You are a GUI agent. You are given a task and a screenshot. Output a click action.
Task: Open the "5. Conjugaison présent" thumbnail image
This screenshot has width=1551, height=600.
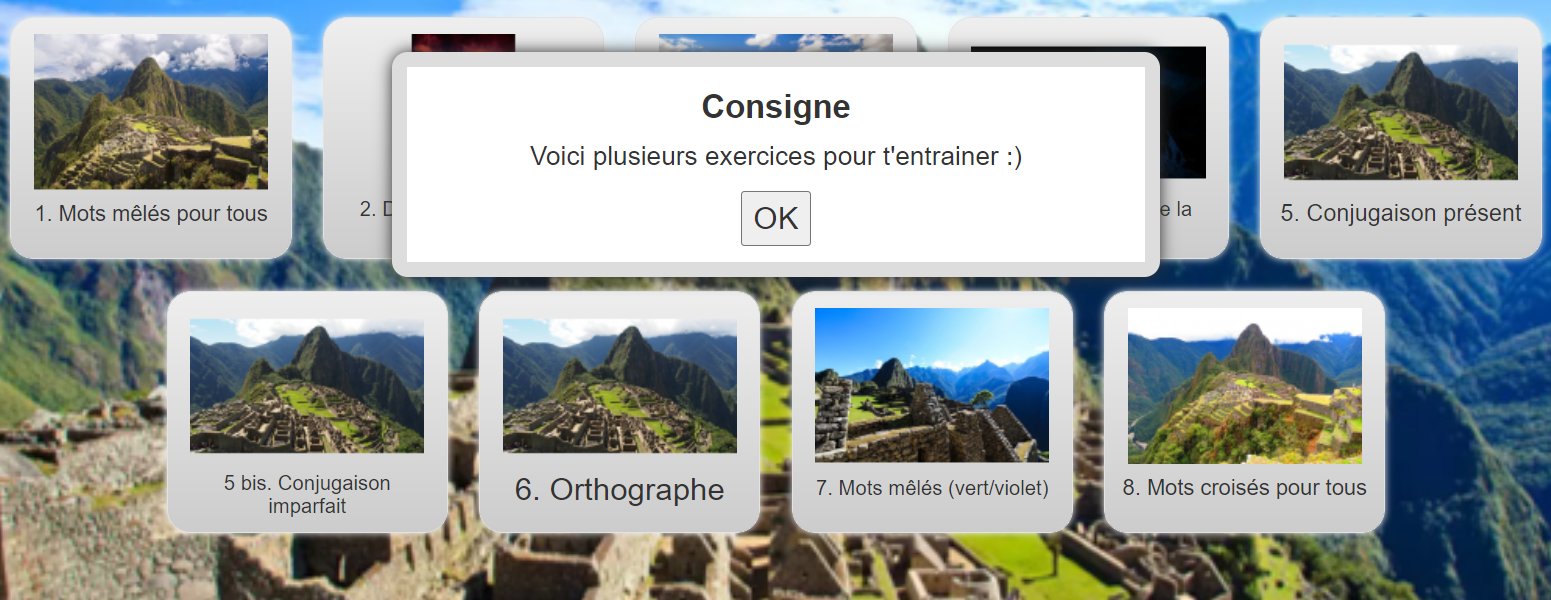[x=1400, y=111]
